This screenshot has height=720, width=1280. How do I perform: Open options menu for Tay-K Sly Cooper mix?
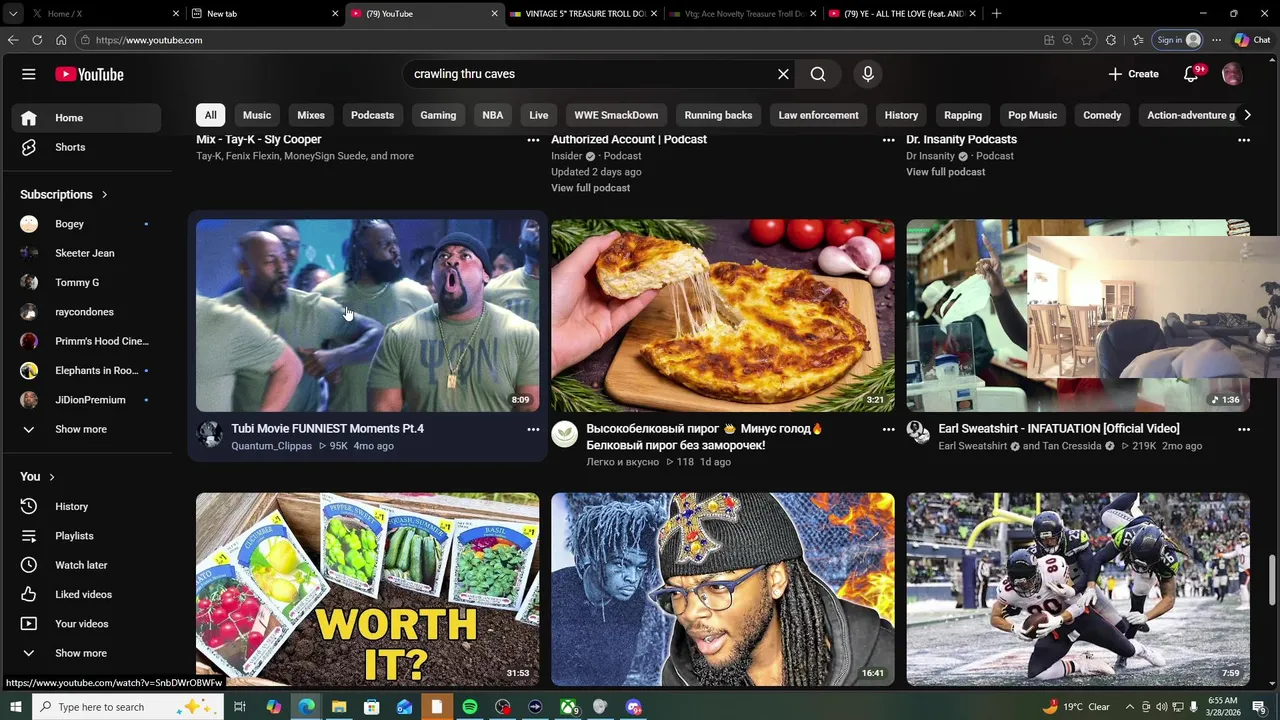point(533,140)
